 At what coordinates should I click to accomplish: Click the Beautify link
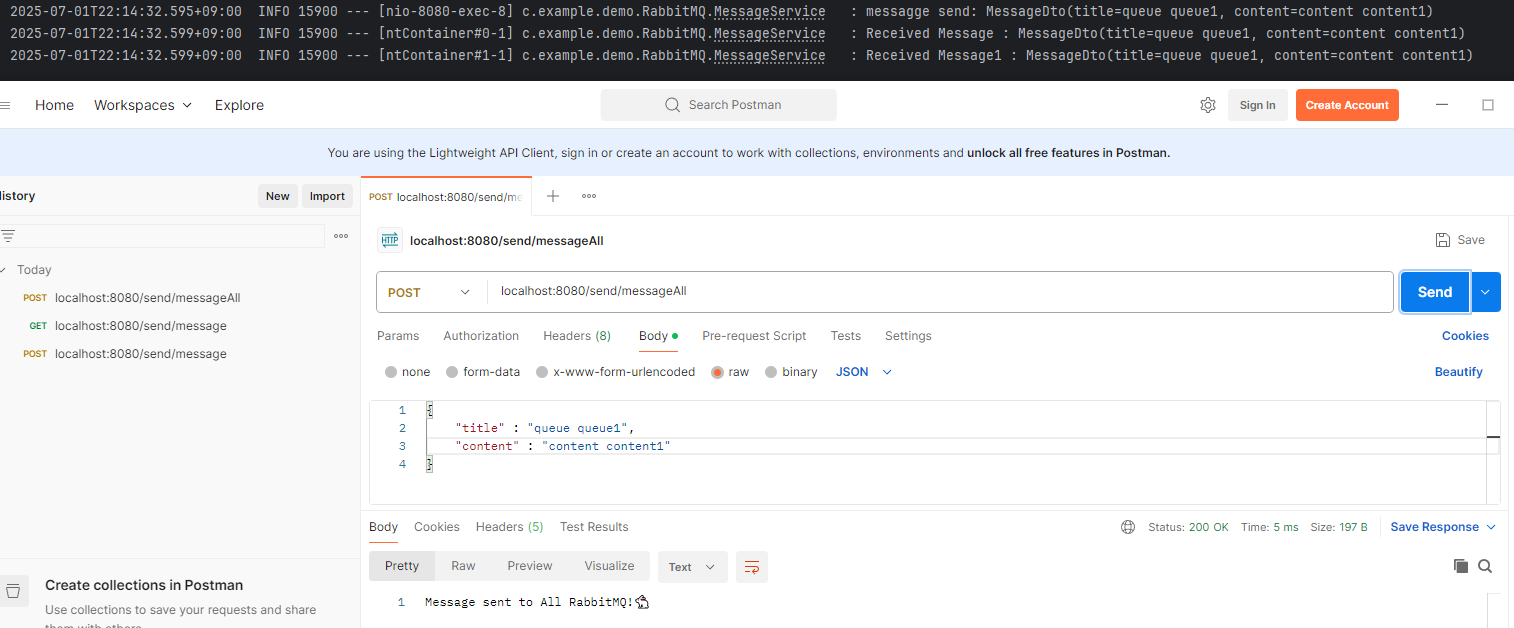(x=1458, y=372)
